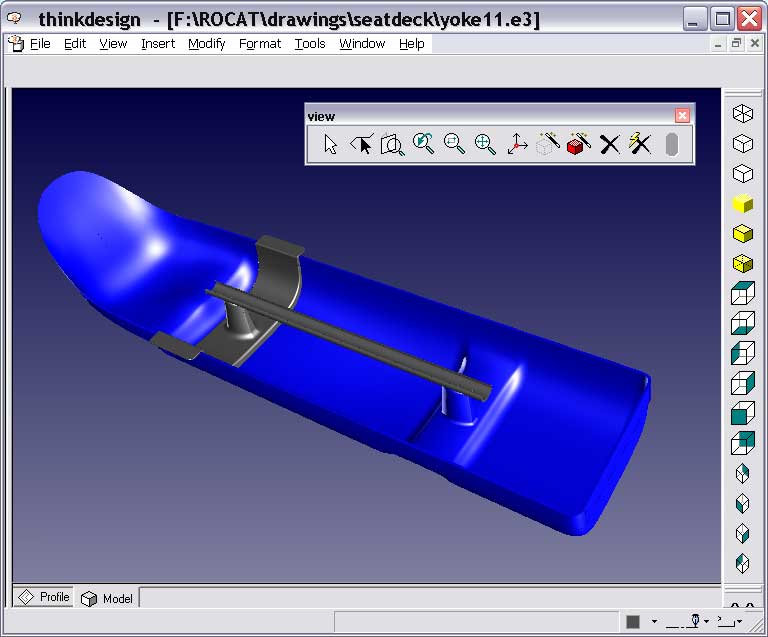The image size is (768, 637).
Task: Choose the first yellow shaded cube display mode
Action: coord(742,204)
